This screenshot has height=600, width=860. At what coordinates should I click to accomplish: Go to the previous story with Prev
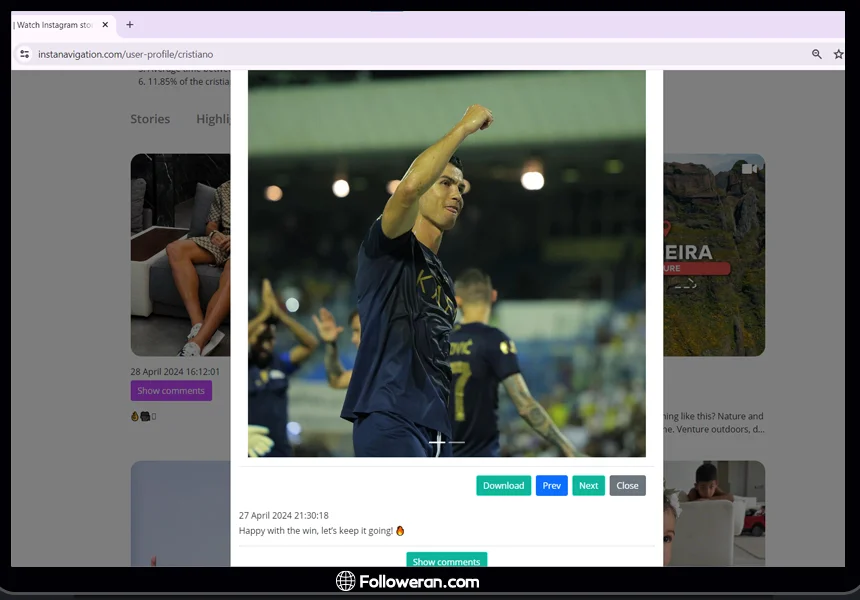(551, 486)
